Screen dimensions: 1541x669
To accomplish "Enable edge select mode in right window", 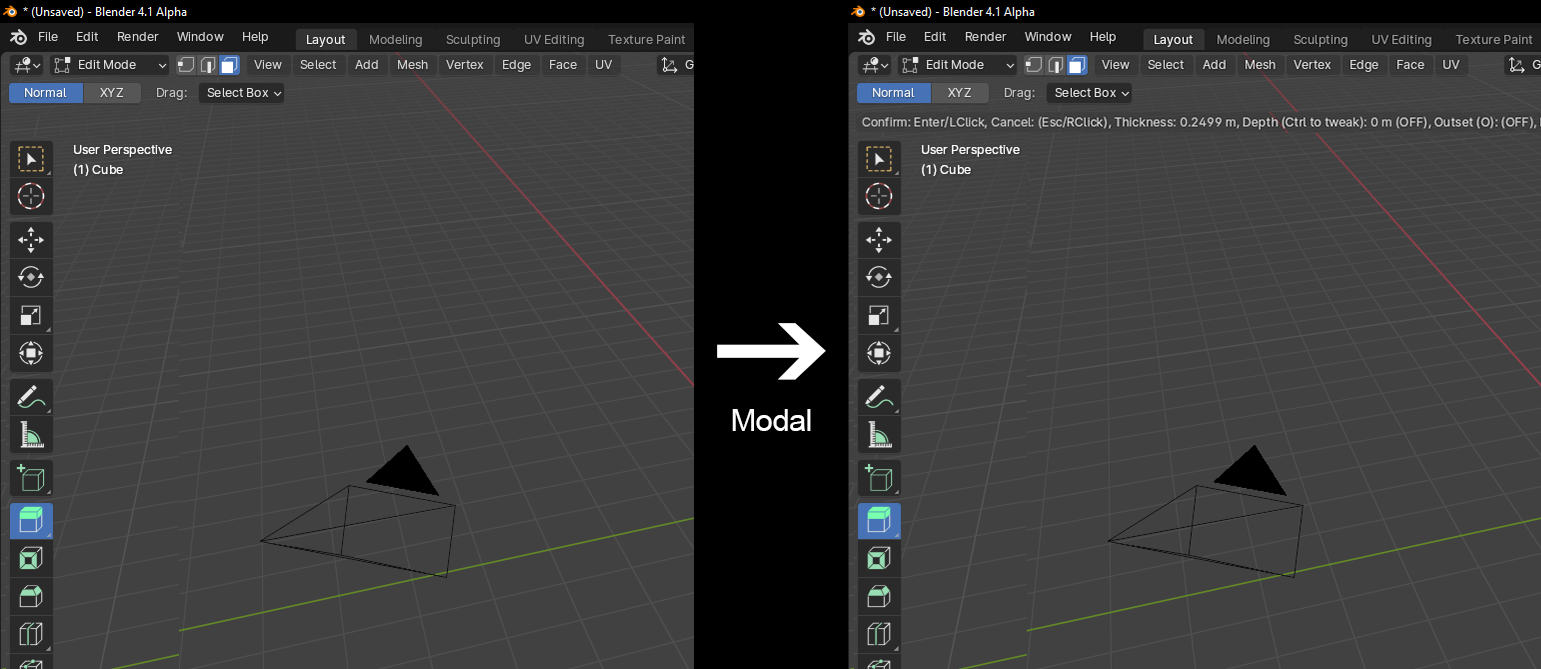I will [x=1056, y=65].
